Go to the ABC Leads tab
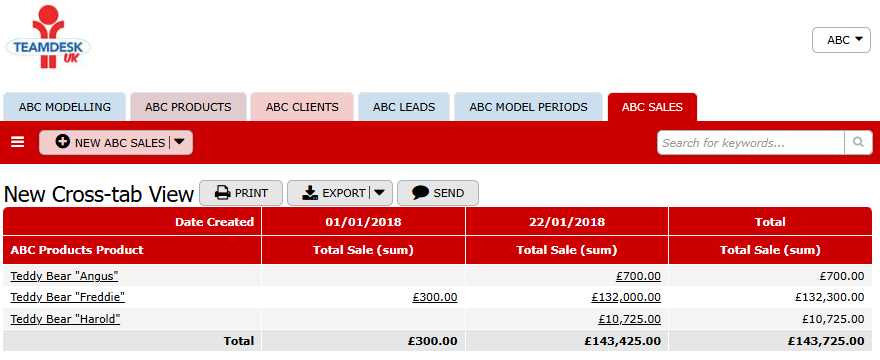This screenshot has height=360, width=880. click(x=404, y=107)
